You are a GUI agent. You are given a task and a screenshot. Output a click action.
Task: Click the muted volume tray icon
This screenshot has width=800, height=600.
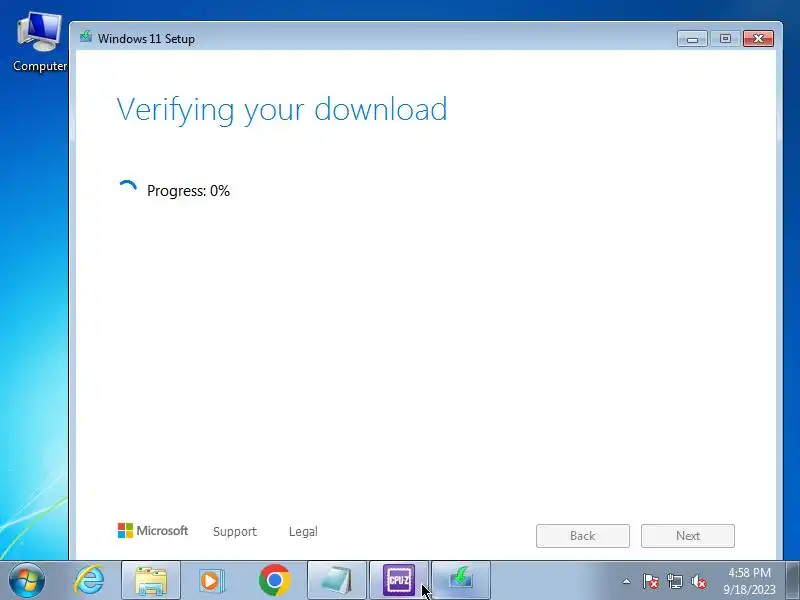pos(698,581)
